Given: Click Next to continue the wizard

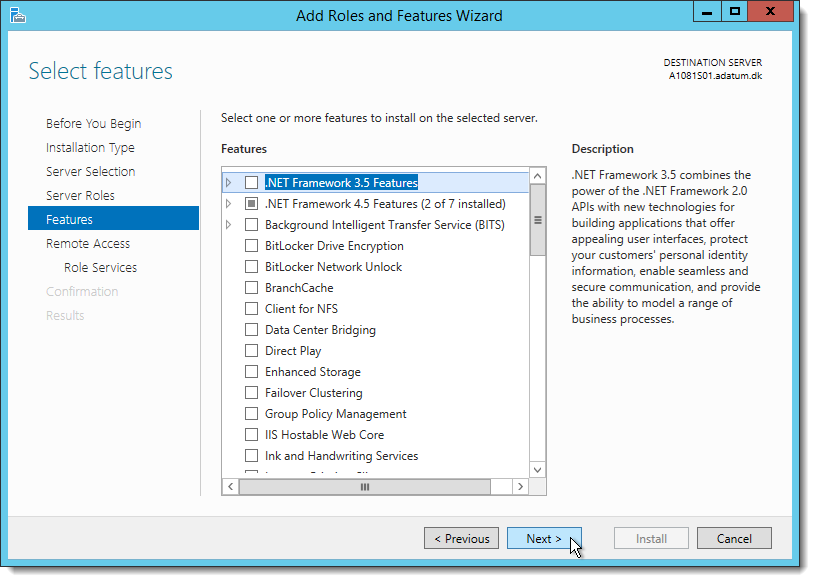Looking at the screenshot, I should tap(544, 538).
